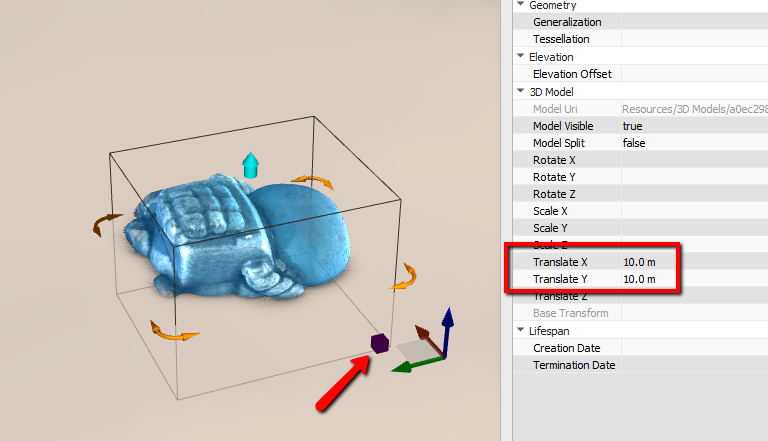Select the Model Visible label

563,126
